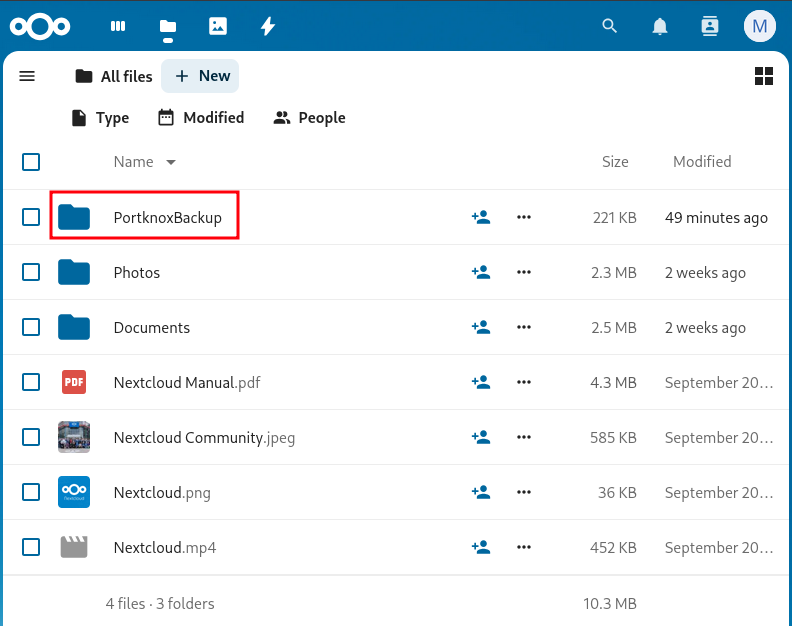The width and height of the screenshot is (792, 626).
Task: Show notifications bell
Action: (x=660, y=27)
